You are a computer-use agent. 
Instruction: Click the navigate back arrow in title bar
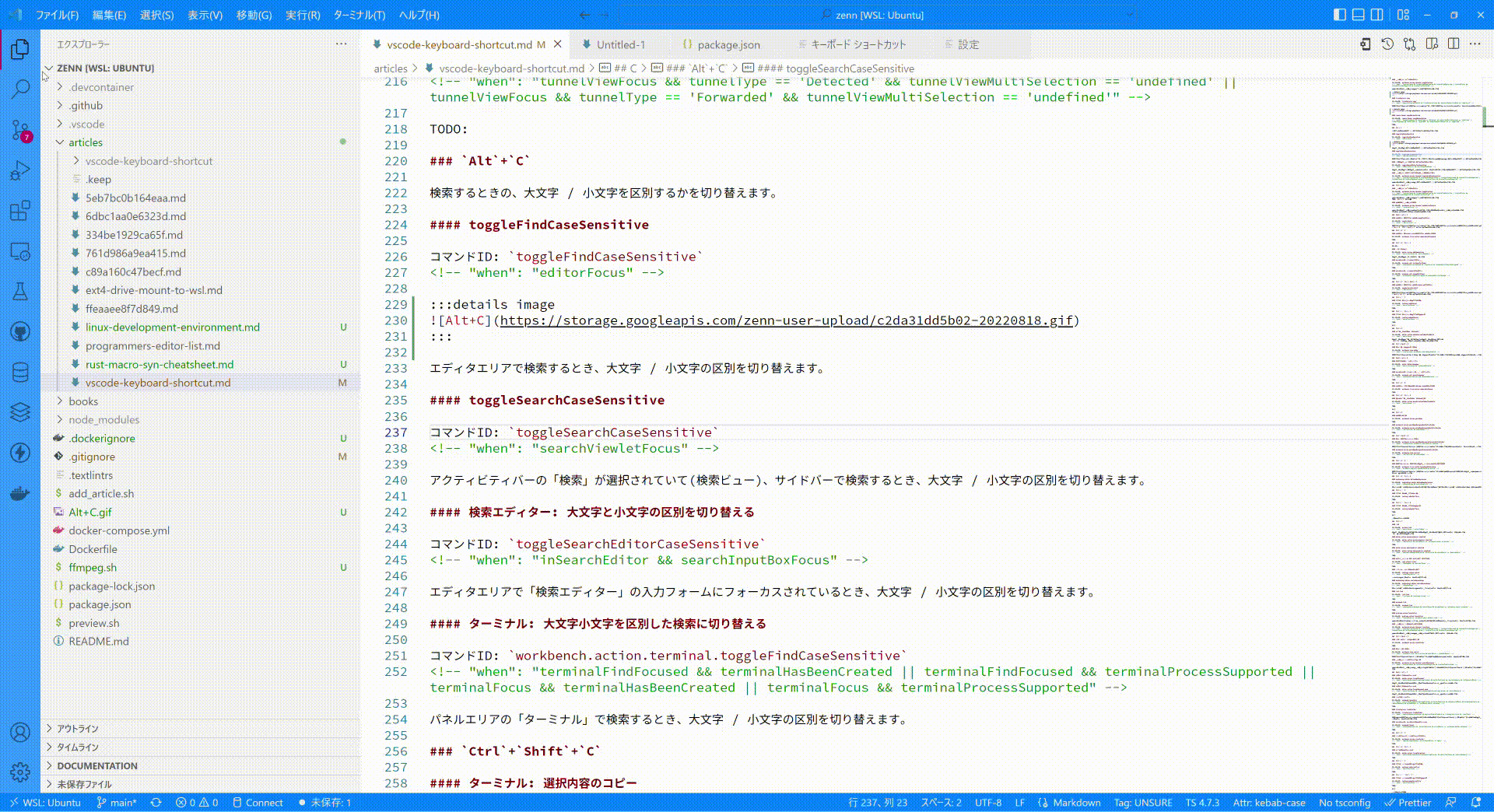click(584, 15)
